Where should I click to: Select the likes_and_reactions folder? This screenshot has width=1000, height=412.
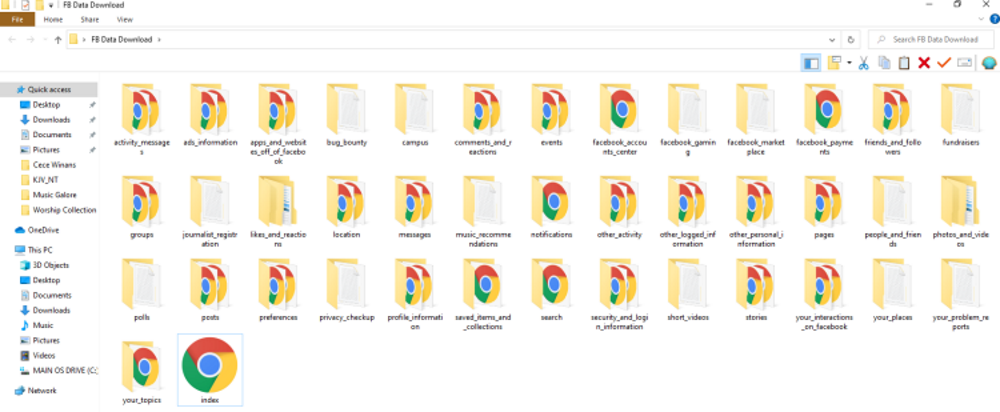278,210
